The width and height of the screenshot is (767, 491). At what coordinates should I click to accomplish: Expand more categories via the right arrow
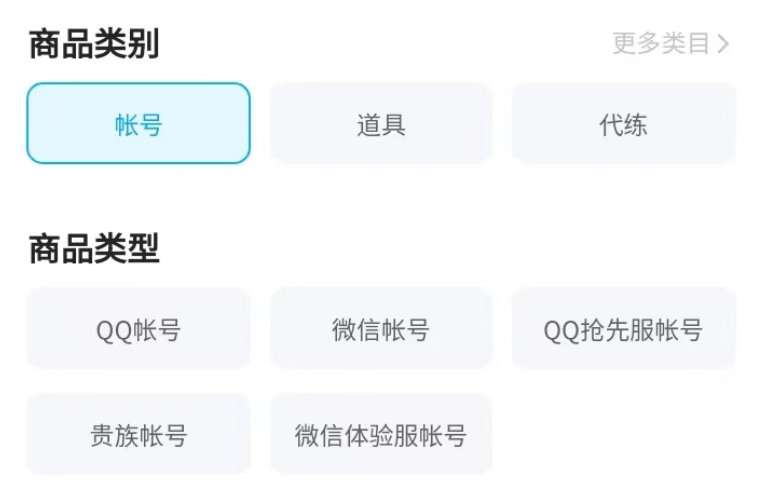724,44
